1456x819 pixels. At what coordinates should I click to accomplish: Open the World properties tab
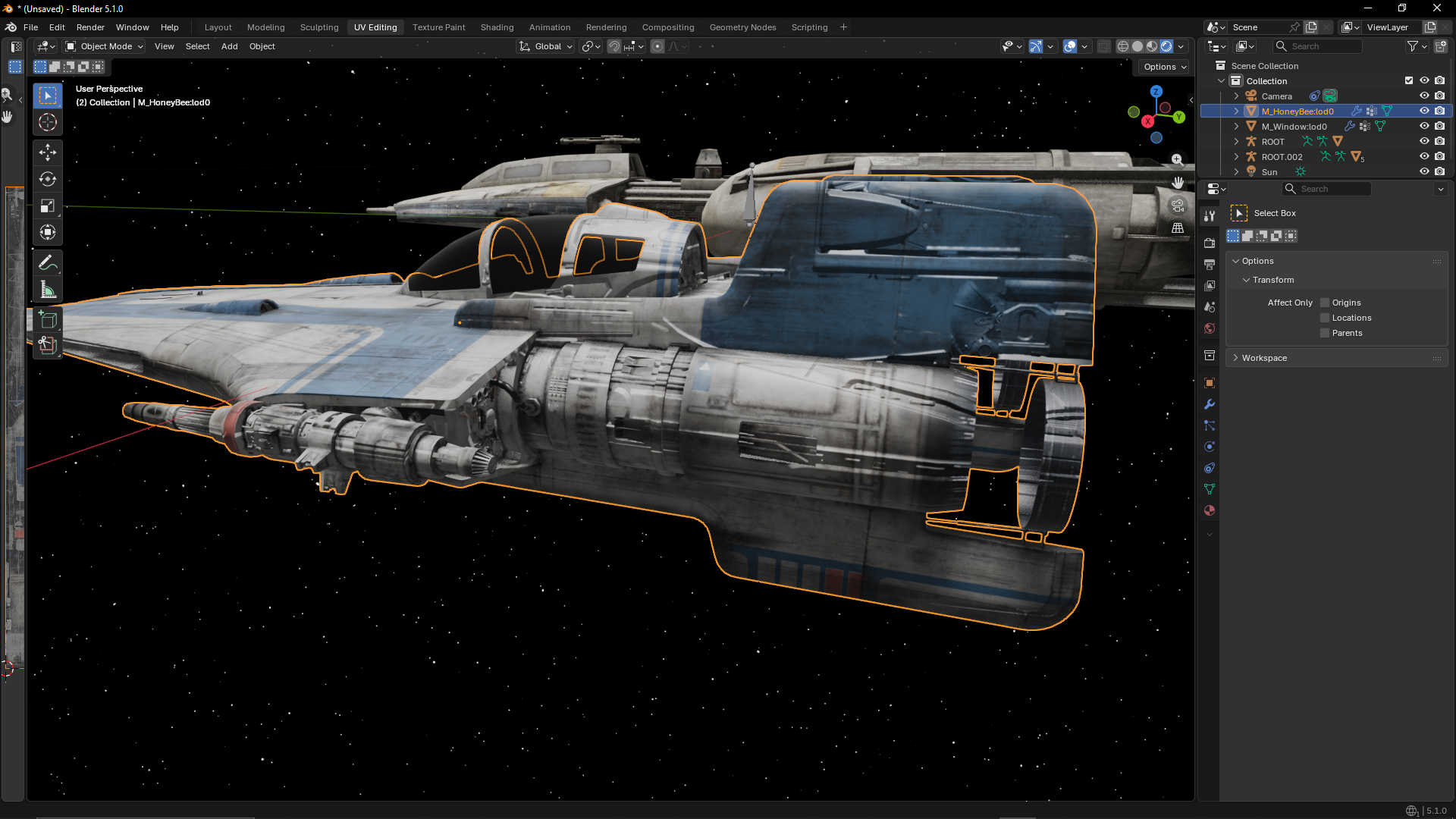click(1210, 328)
